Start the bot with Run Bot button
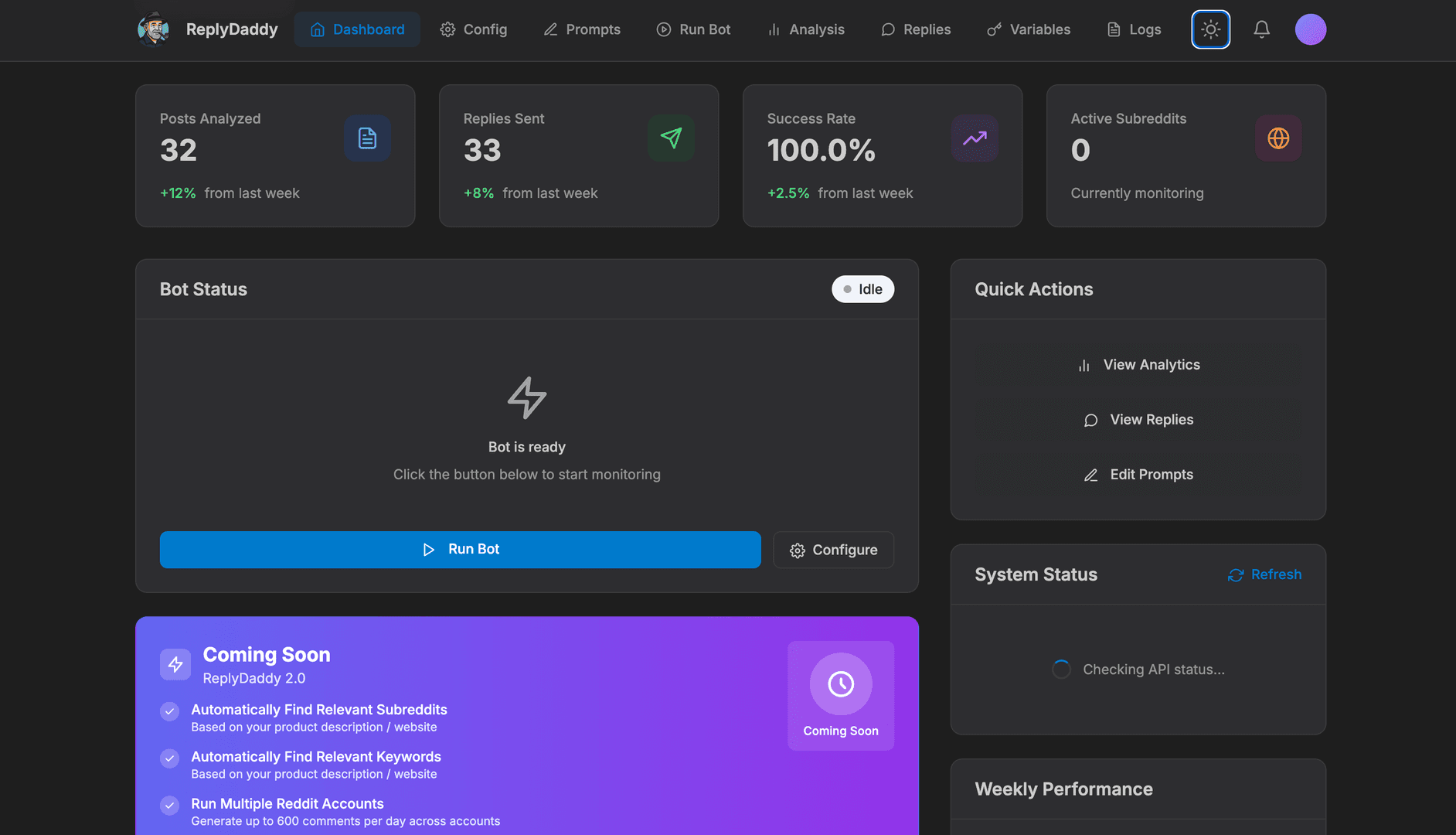Image resolution: width=1456 pixels, height=835 pixels. pyautogui.click(x=461, y=550)
